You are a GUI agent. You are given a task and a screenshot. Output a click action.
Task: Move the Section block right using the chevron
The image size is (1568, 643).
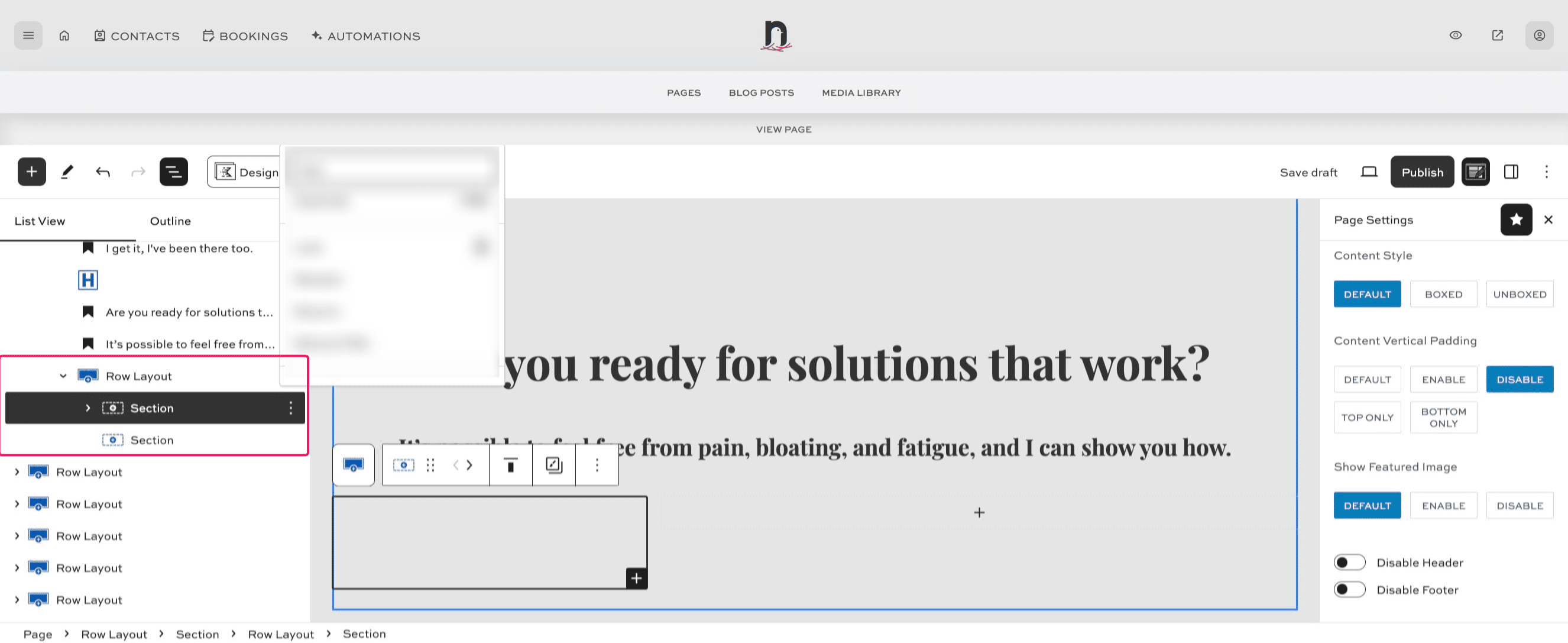pyautogui.click(x=469, y=464)
